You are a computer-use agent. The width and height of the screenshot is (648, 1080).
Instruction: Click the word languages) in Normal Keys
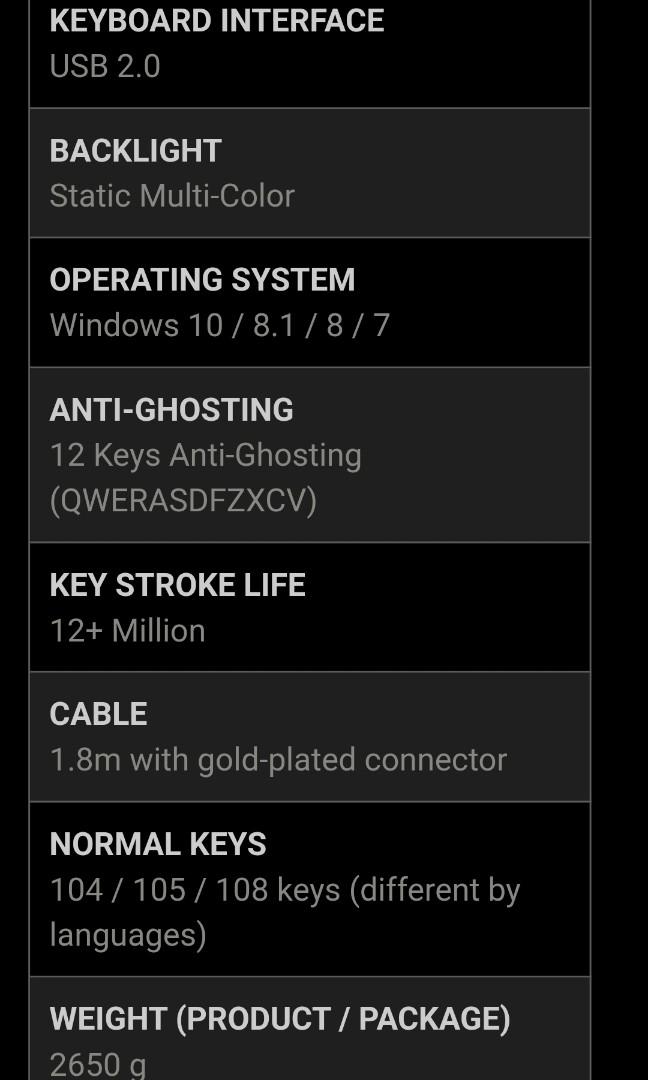[128, 935]
